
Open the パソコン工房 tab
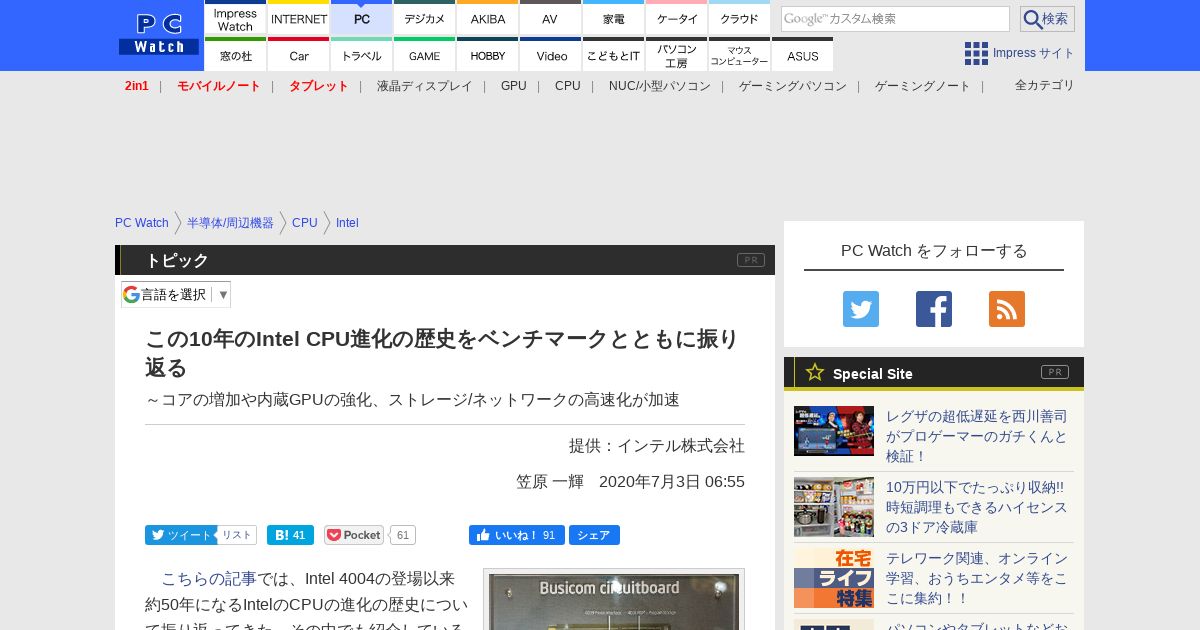(677, 54)
